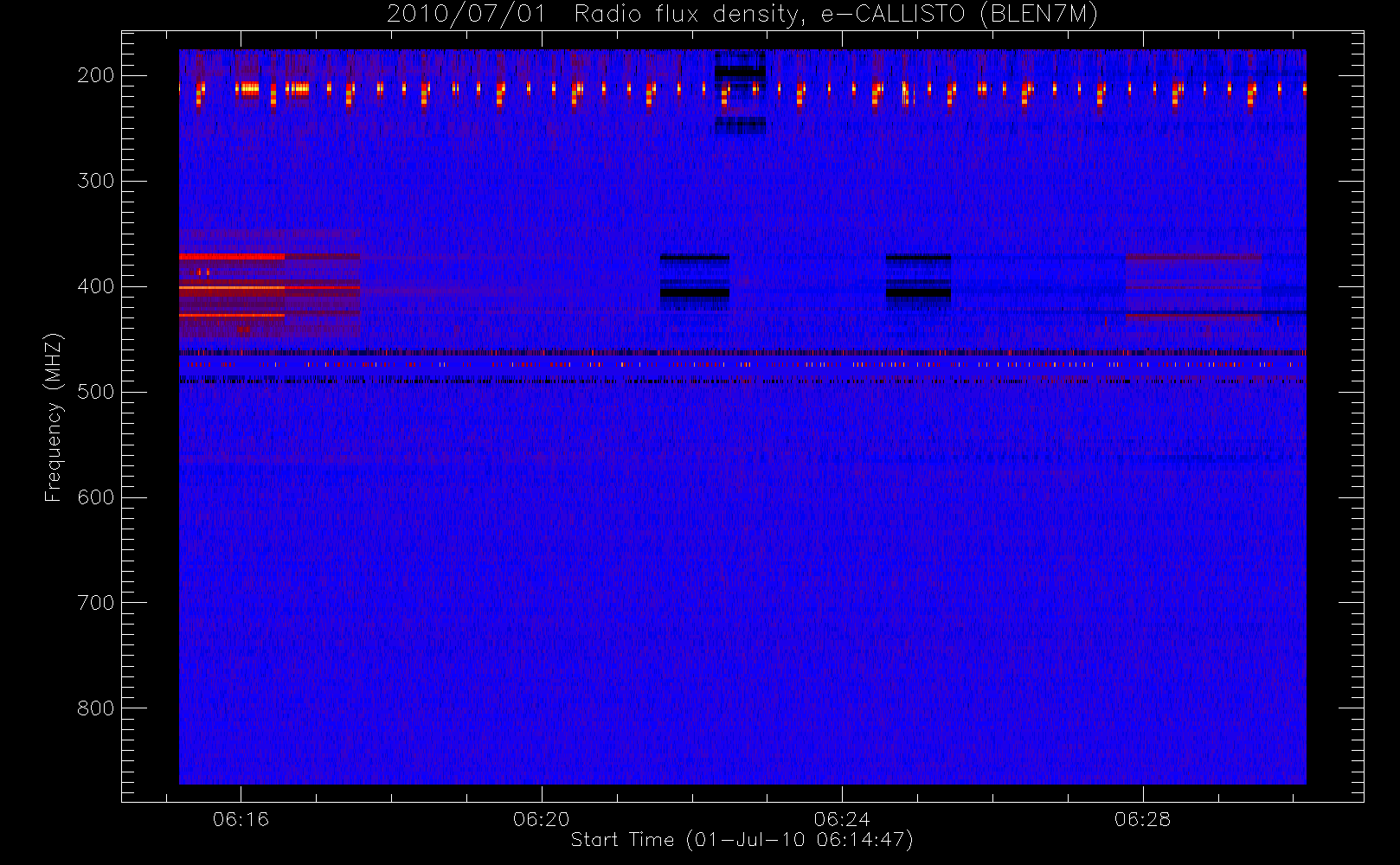Click the 06:16 time tick label

(x=241, y=819)
